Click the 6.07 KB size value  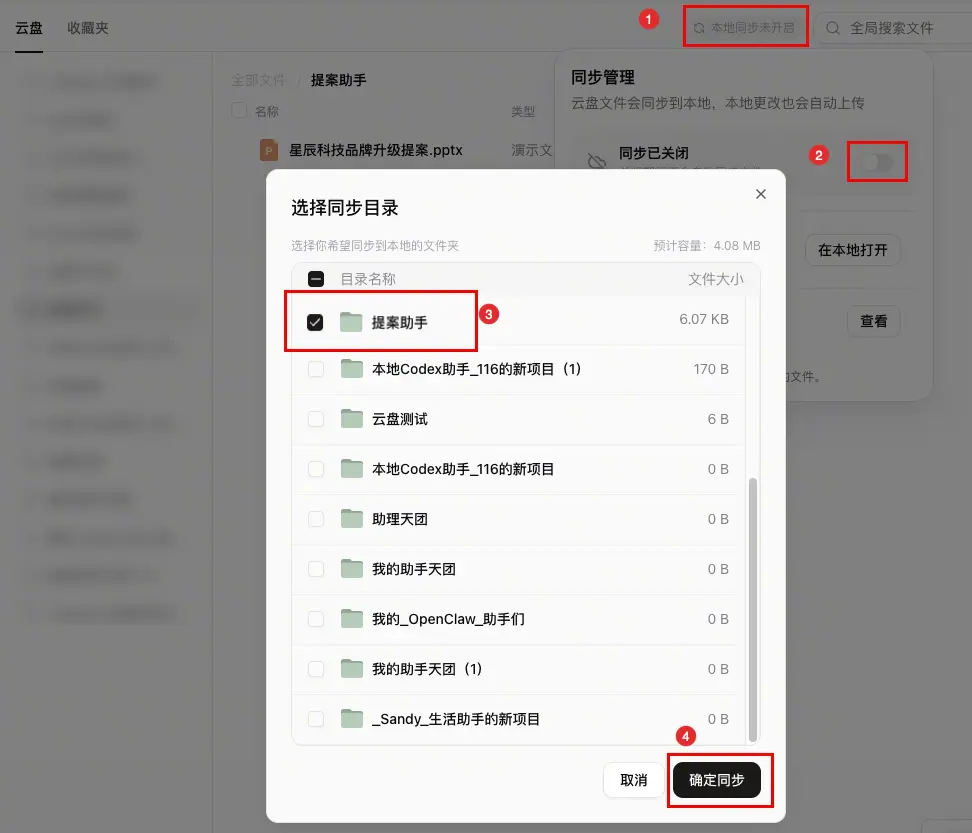(704, 319)
